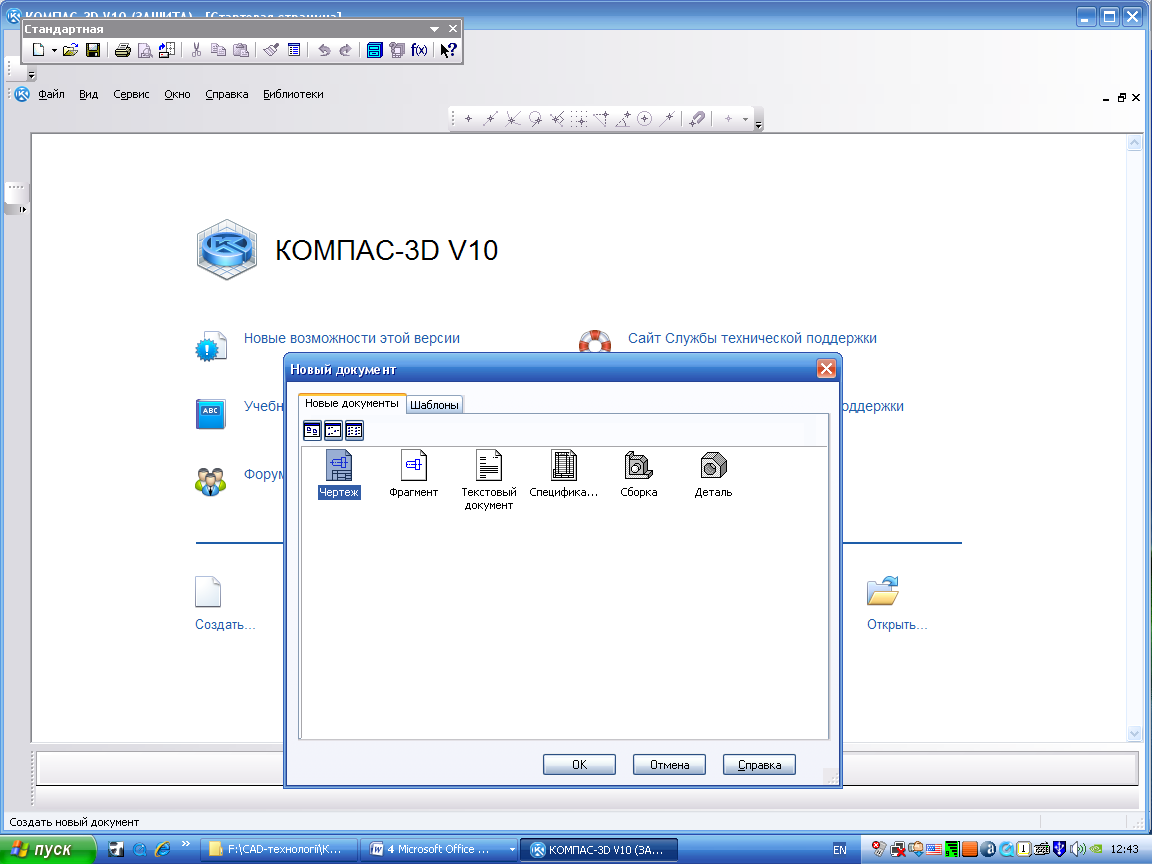
Task: Toggle the snap magnet icon
Action: click(x=697, y=118)
